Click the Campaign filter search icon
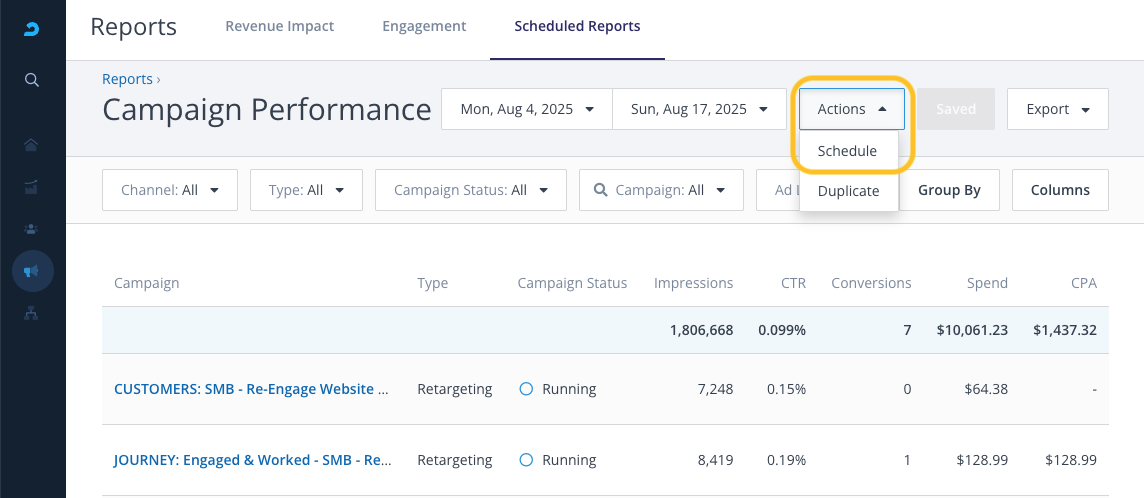This screenshot has height=498, width=1144. click(x=600, y=190)
